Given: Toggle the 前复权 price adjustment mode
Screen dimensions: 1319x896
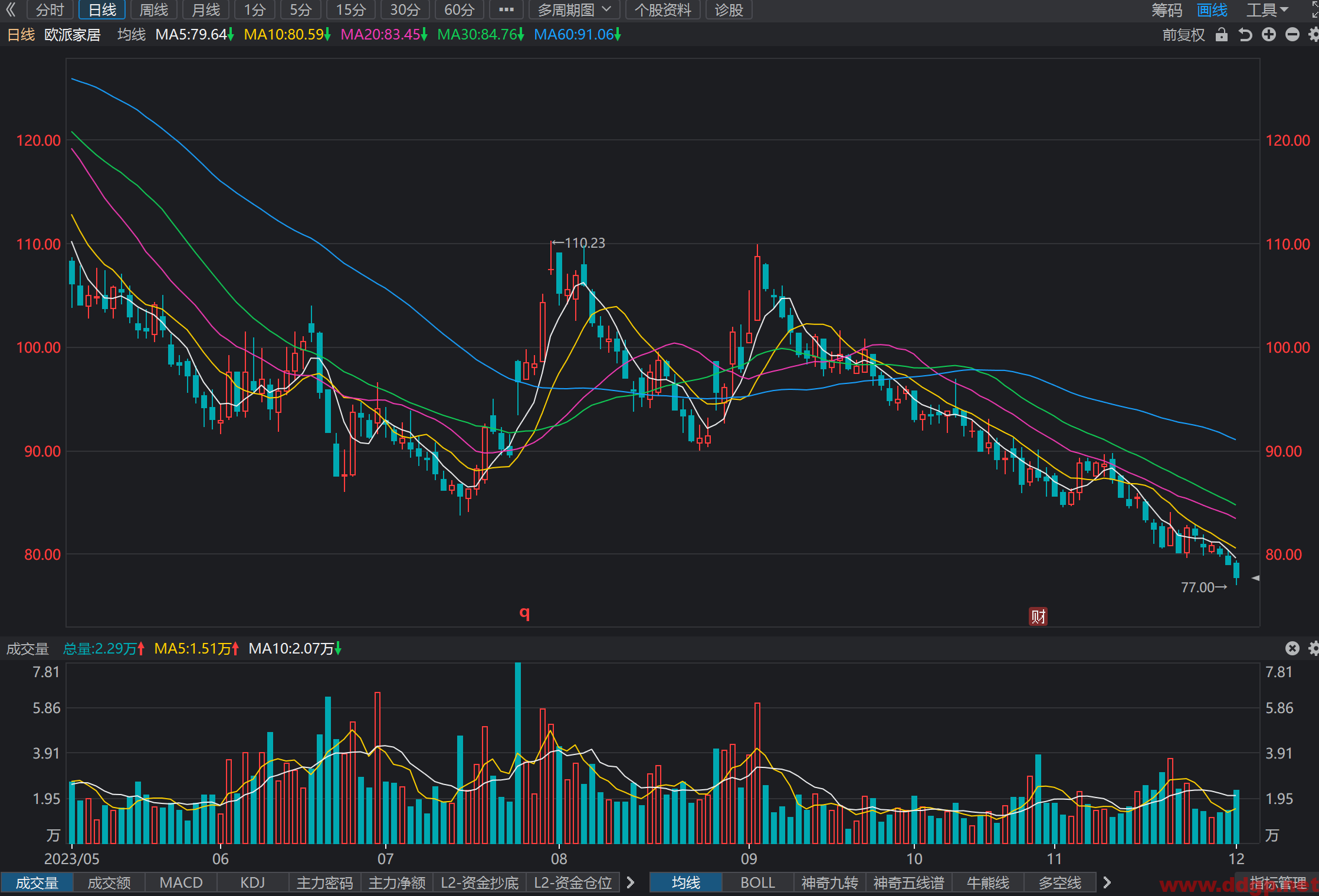Looking at the screenshot, I should pyautogui.click(x=1183, y=35).
